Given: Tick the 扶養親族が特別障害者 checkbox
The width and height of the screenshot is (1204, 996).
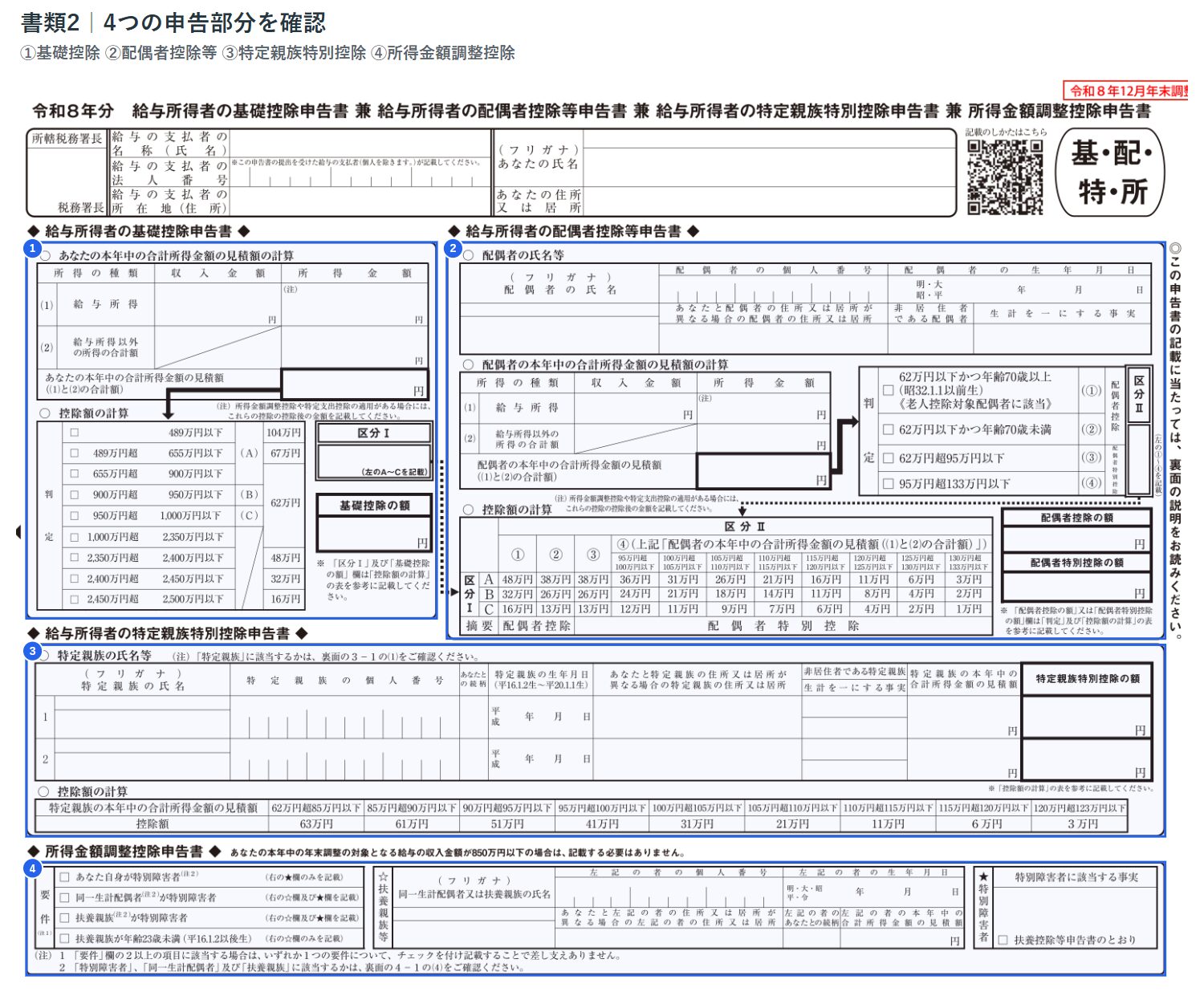Looking at the screenshot, I should click(x=66, y=917).
